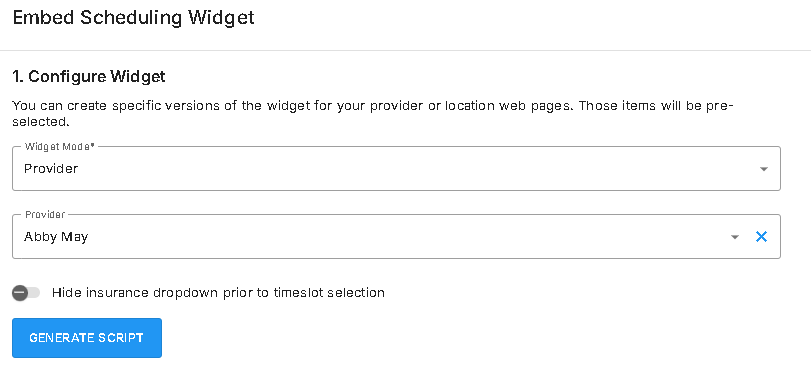Image resolution: width=811 pixels, height=385 pixels.
Task: Click the minus knob on the insurance toggle
Action: point(20,293)
